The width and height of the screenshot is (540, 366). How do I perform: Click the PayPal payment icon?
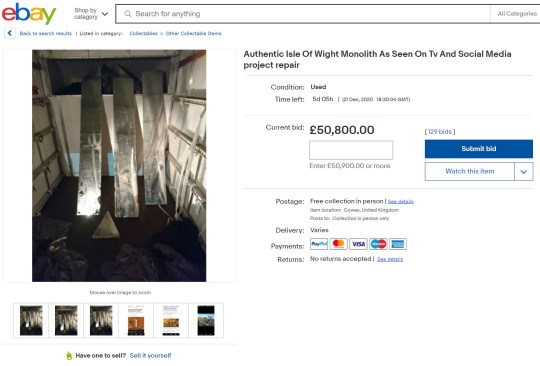click(319, 244)
